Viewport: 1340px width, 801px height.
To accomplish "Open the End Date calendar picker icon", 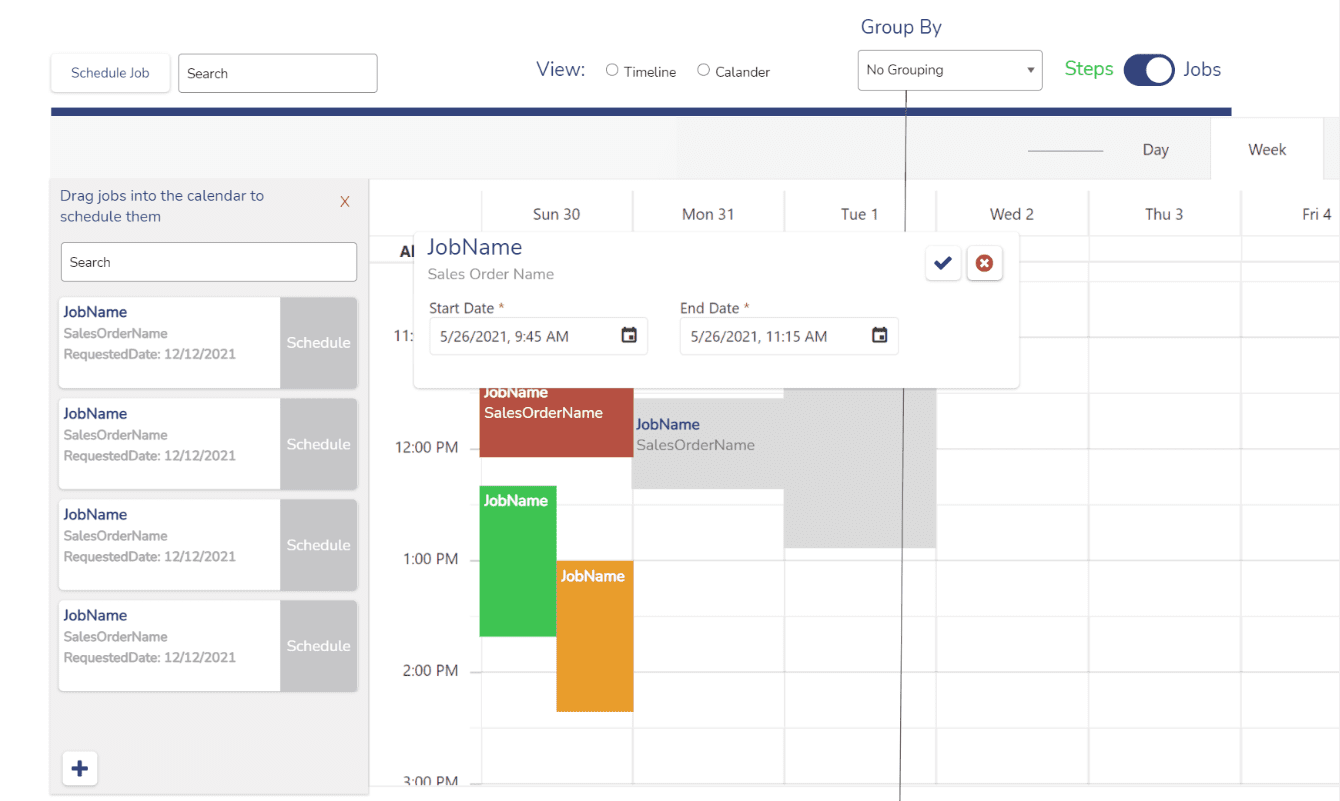I will pos(879,336).
